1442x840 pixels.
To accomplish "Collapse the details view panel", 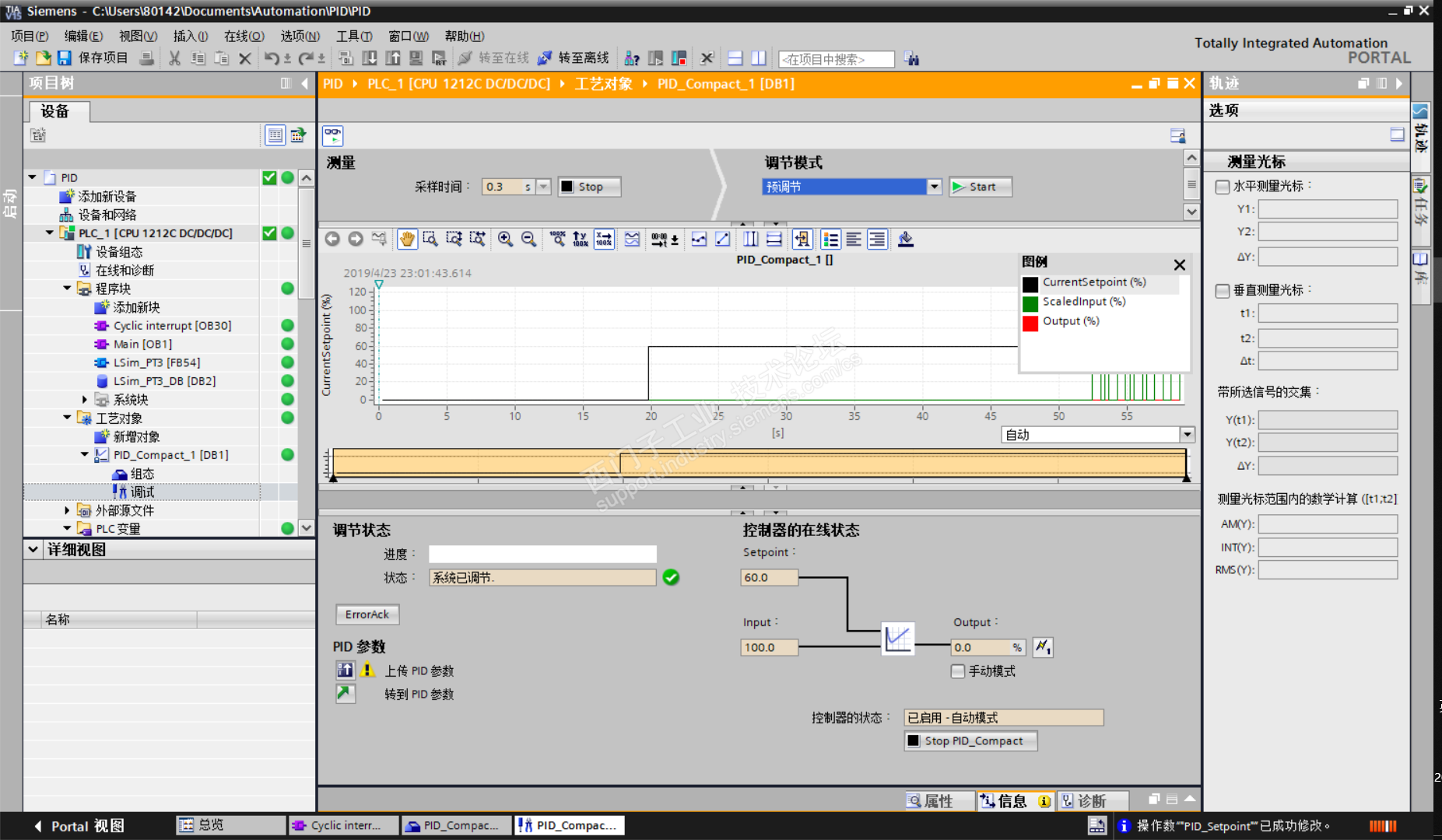I will click(x=33, y=549).
